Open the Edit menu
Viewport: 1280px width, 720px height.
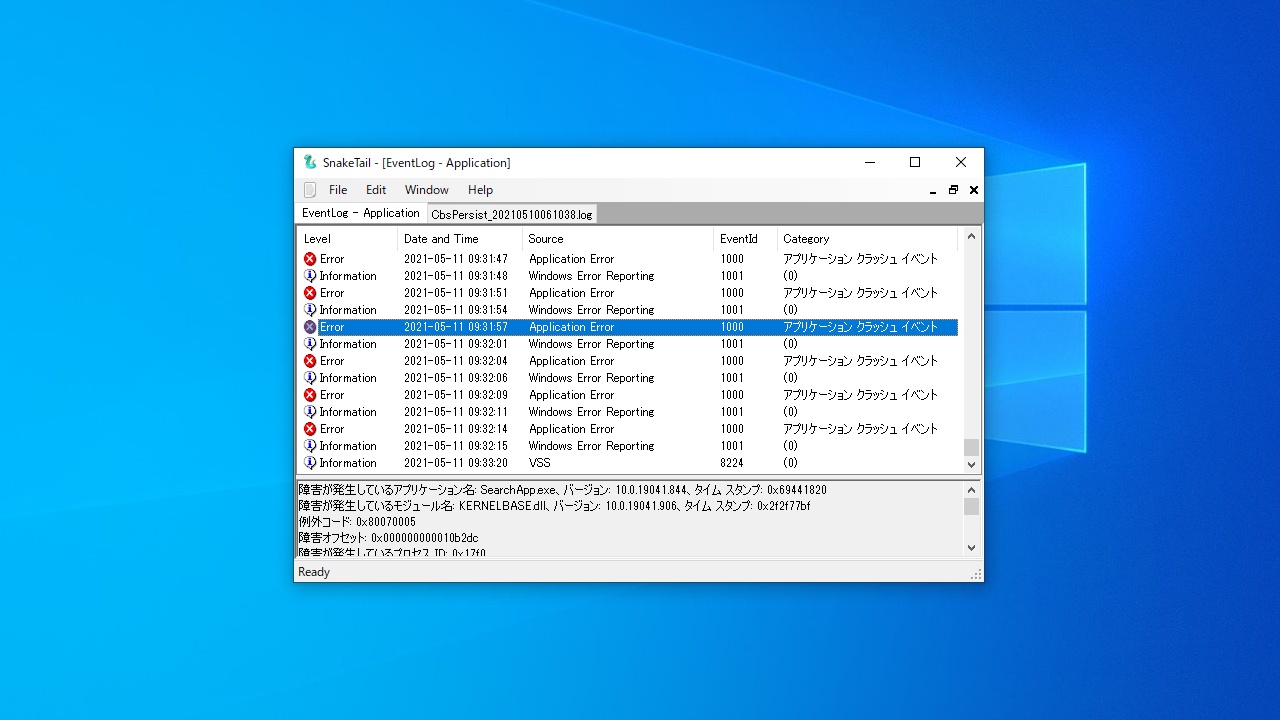tap(376, 190)
